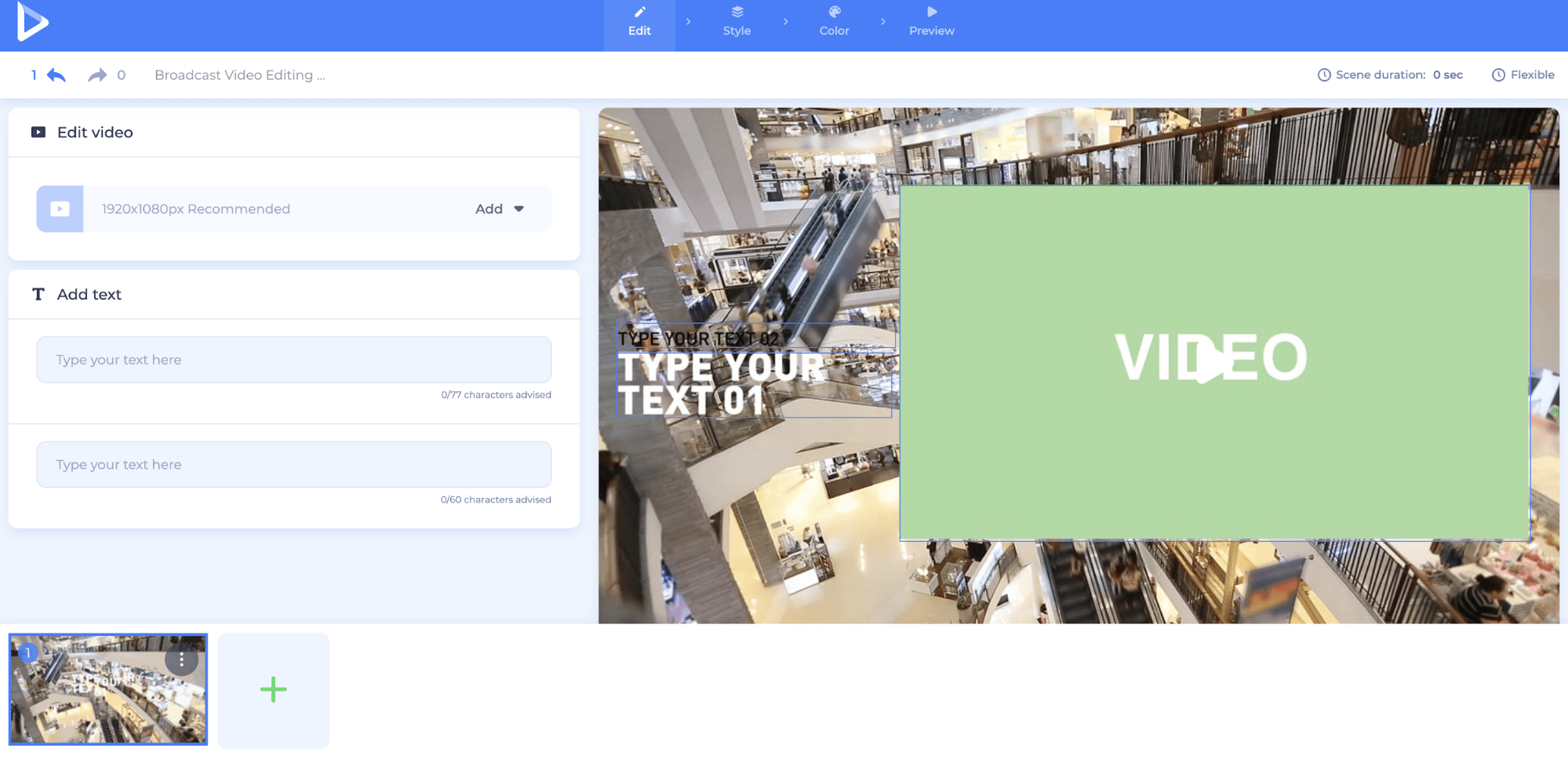Open the Preview tab
Viewport: 1568px width, 759px height.
coord(931,22)
